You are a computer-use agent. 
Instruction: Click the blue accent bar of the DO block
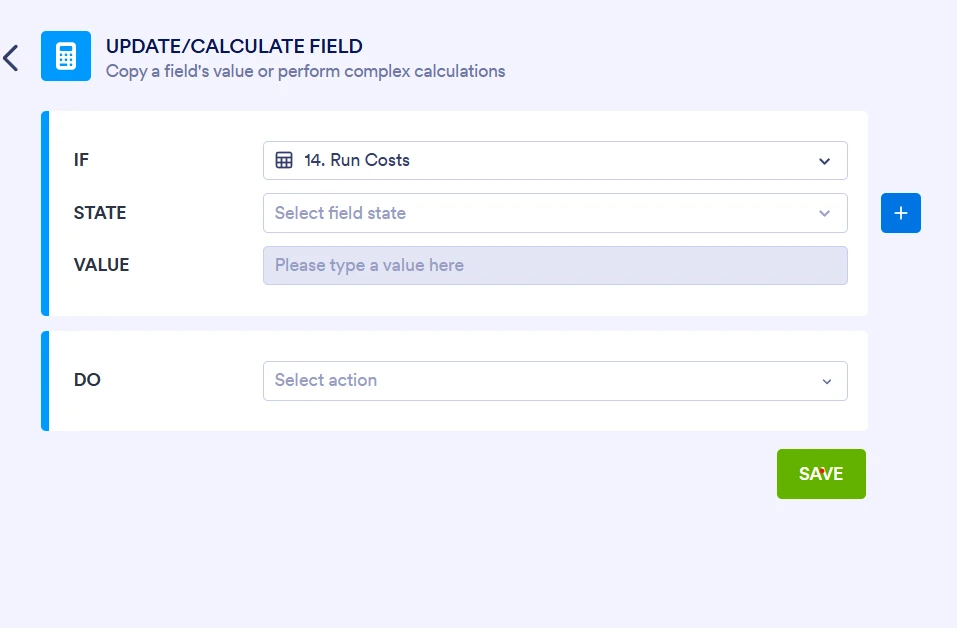tap(44, 381)
